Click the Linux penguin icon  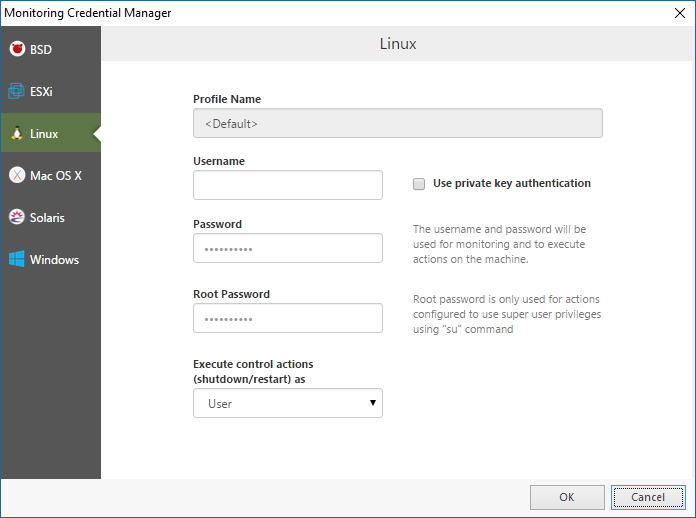[x=17, y=133]
